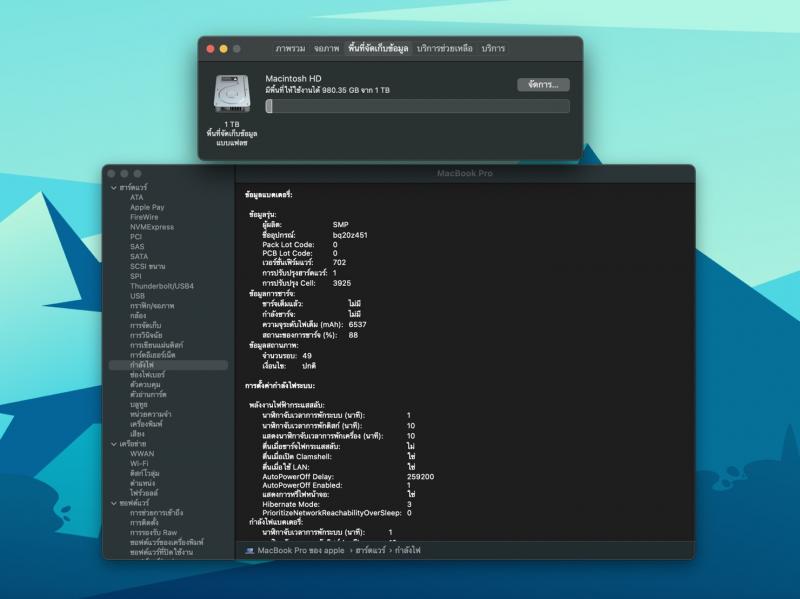Select SATA in the sidebar
The image size is (800, 599).
tap(139, 257)
